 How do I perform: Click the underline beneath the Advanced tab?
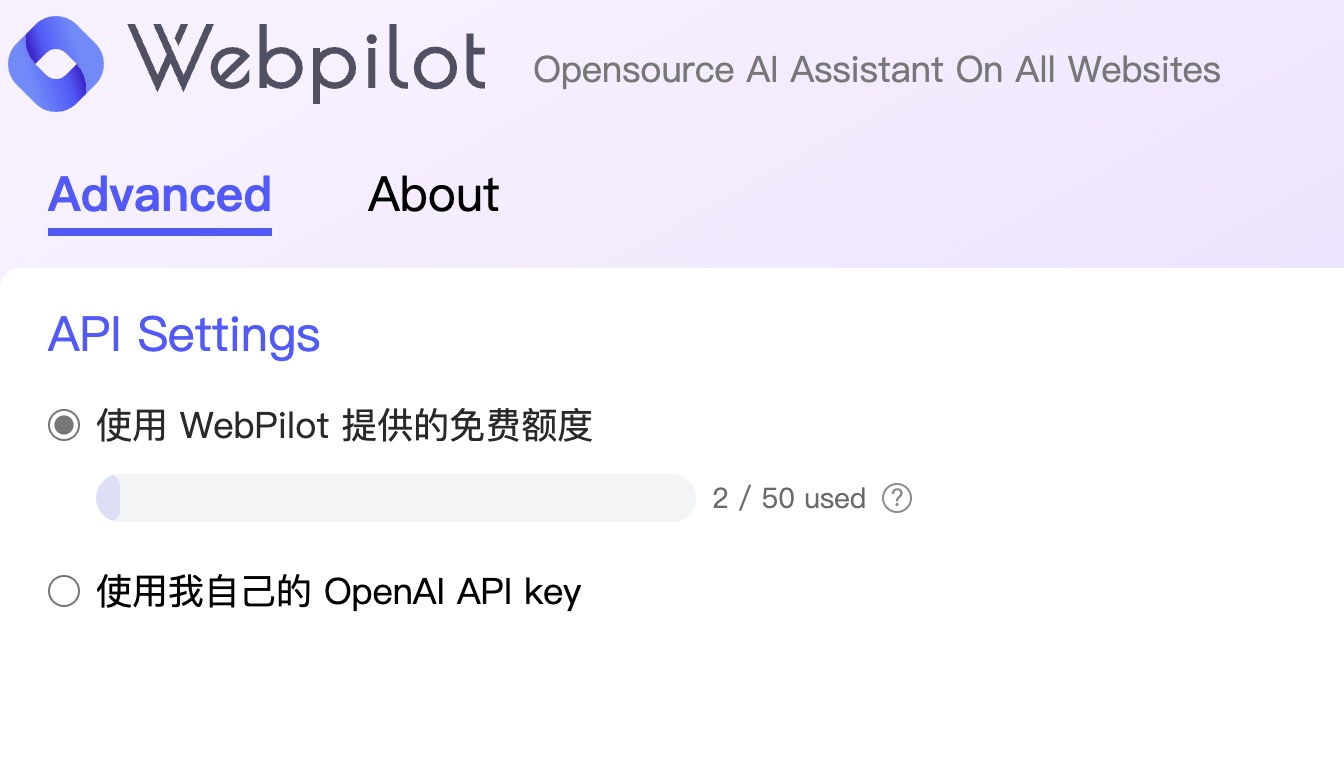pos(160,232)
